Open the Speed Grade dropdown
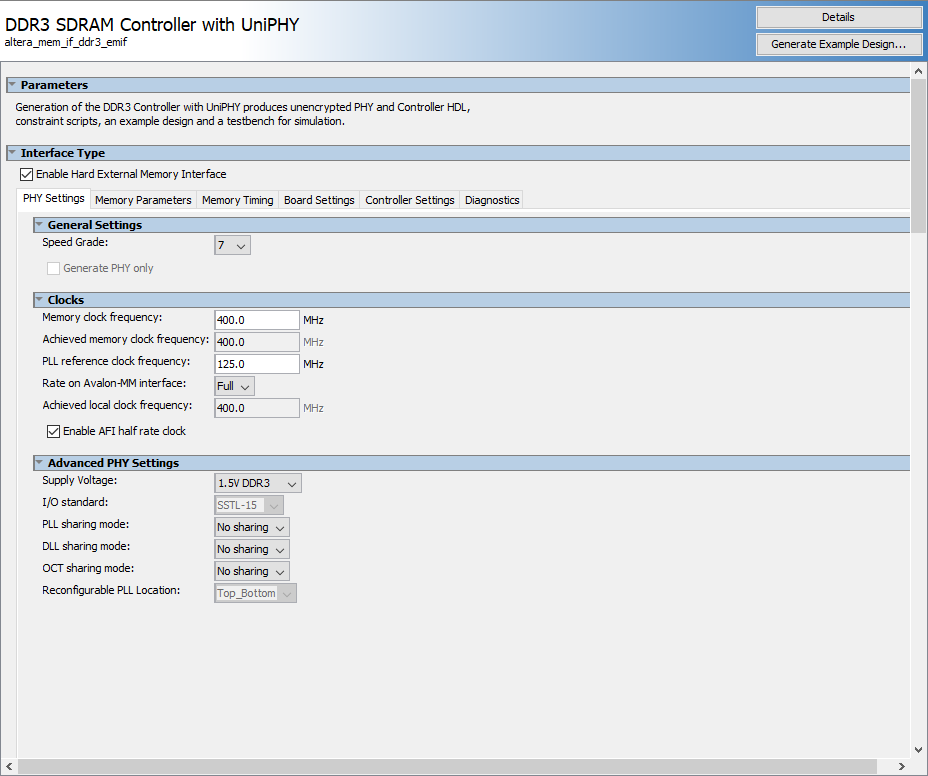 tap(233, 245)
